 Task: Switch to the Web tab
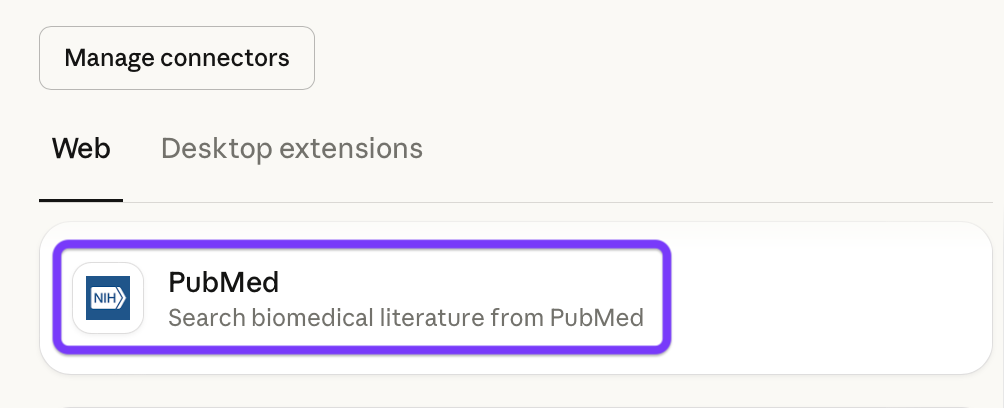click(81, 149)
